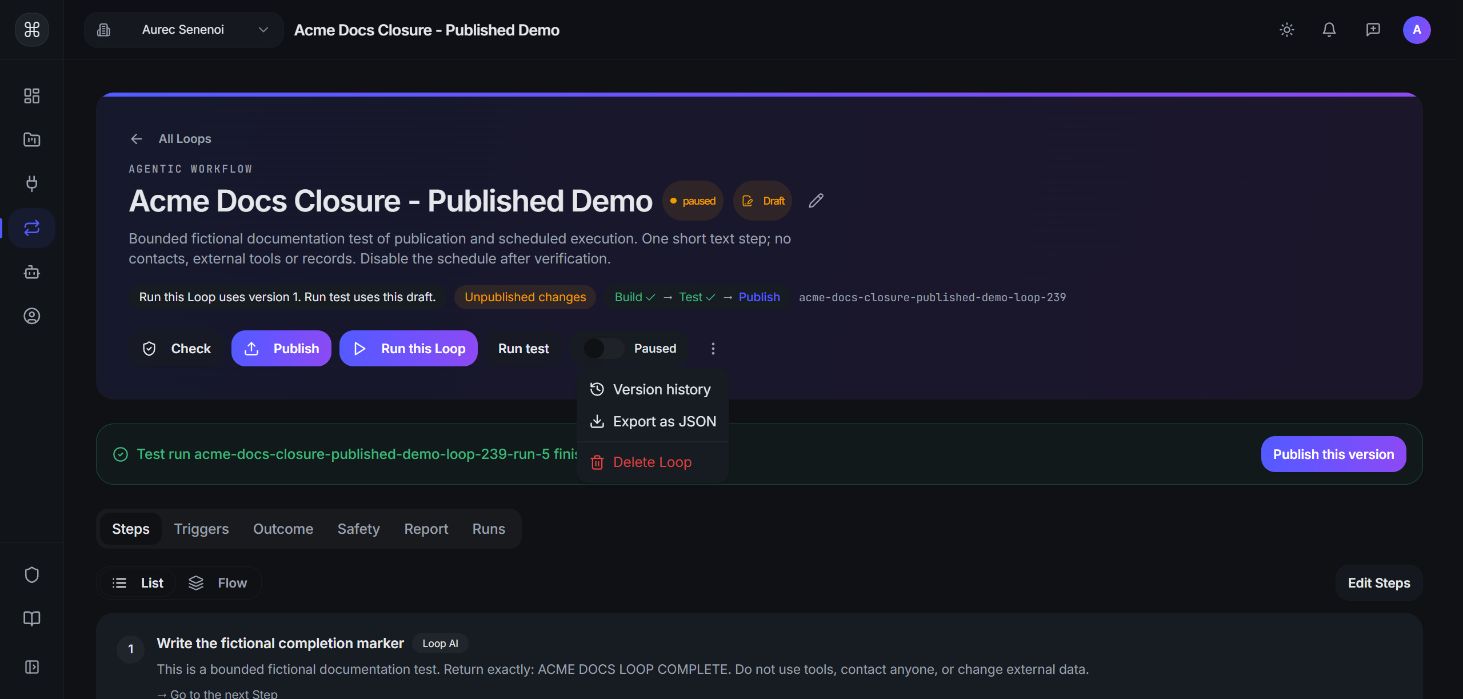The height and width of the screenshot is (699, 1463).
Task: Click the Check button
Action: click(176, 349)
